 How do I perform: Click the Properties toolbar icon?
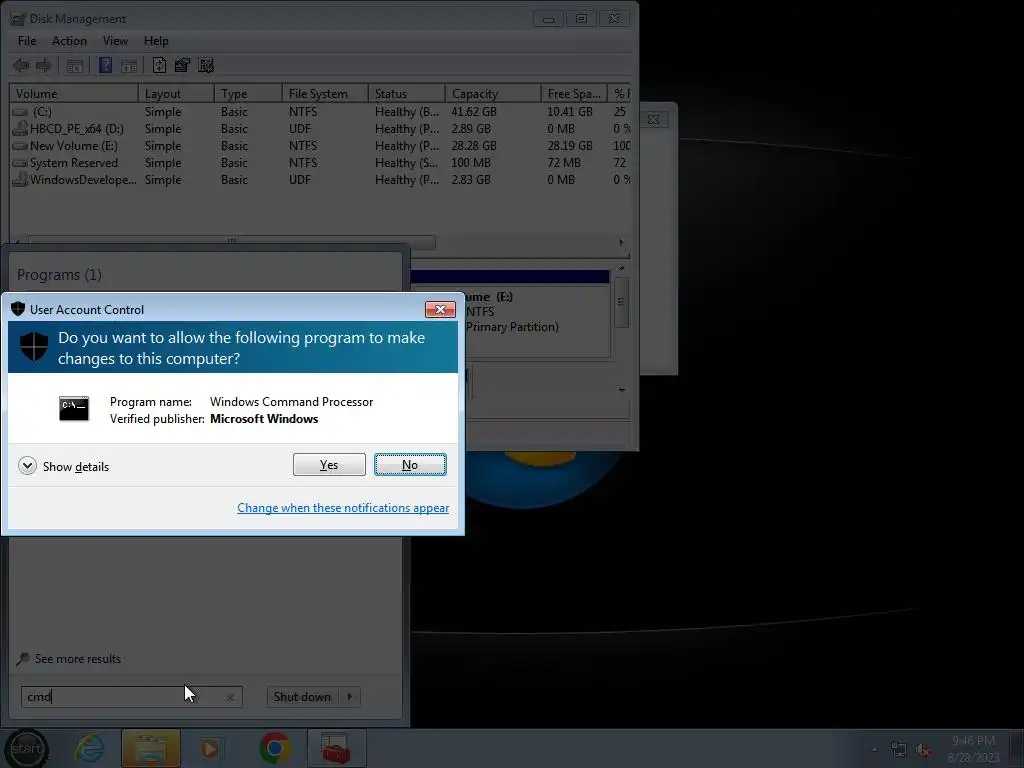(x=182, y=65)
